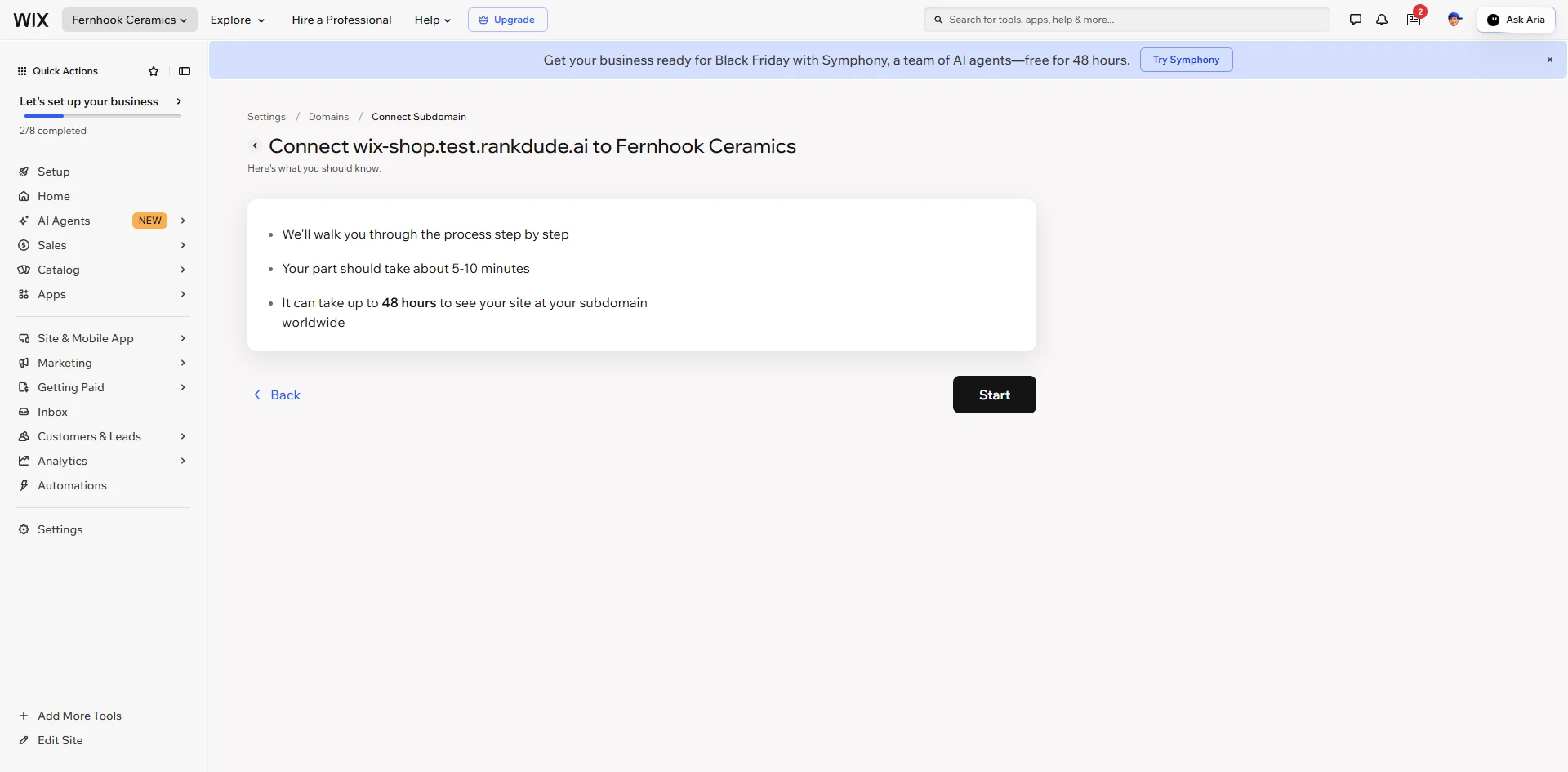
Task: Click the Wix logo
Action: [31, 20]
